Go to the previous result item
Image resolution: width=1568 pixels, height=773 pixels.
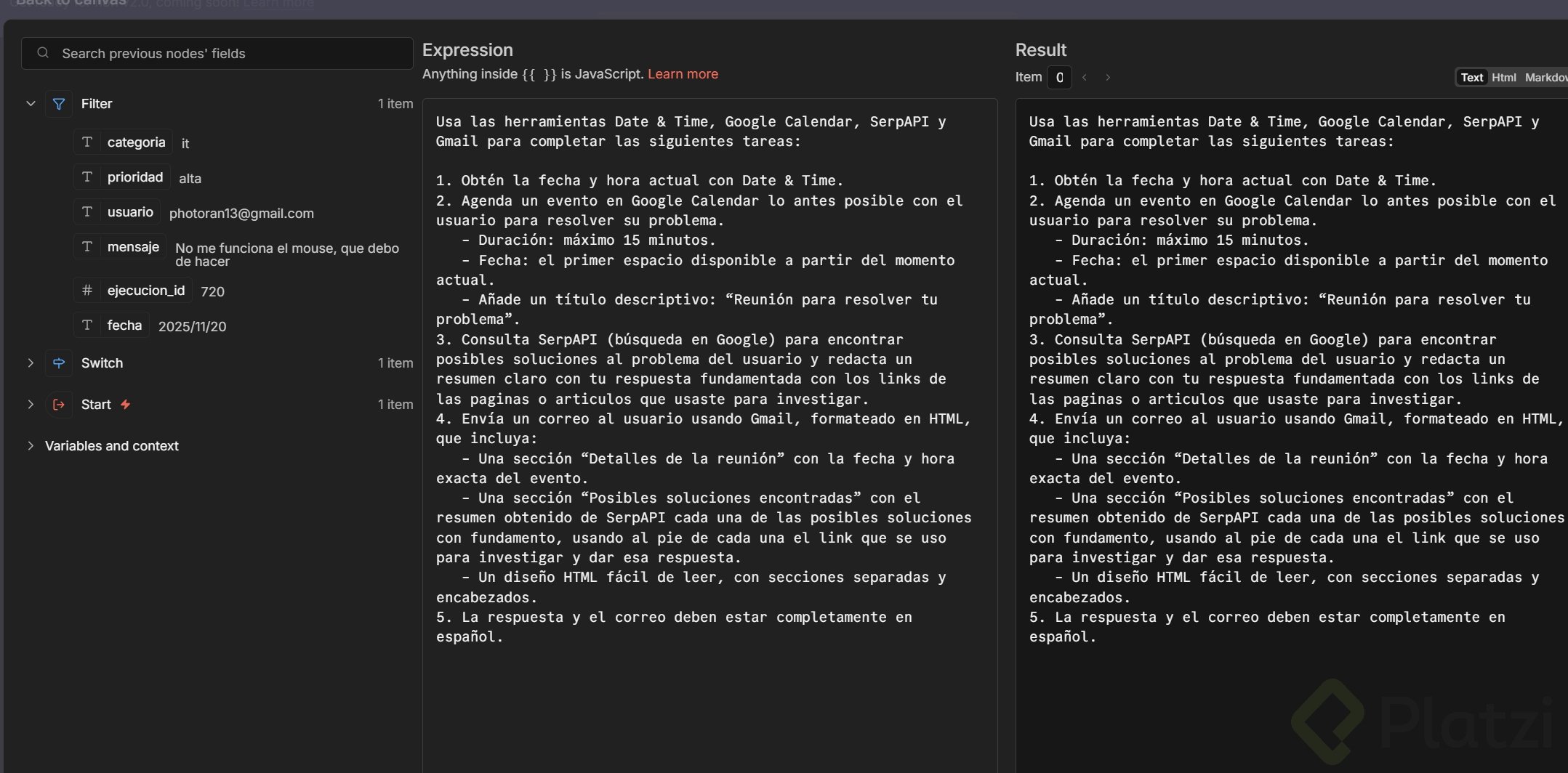(1085, 77)
